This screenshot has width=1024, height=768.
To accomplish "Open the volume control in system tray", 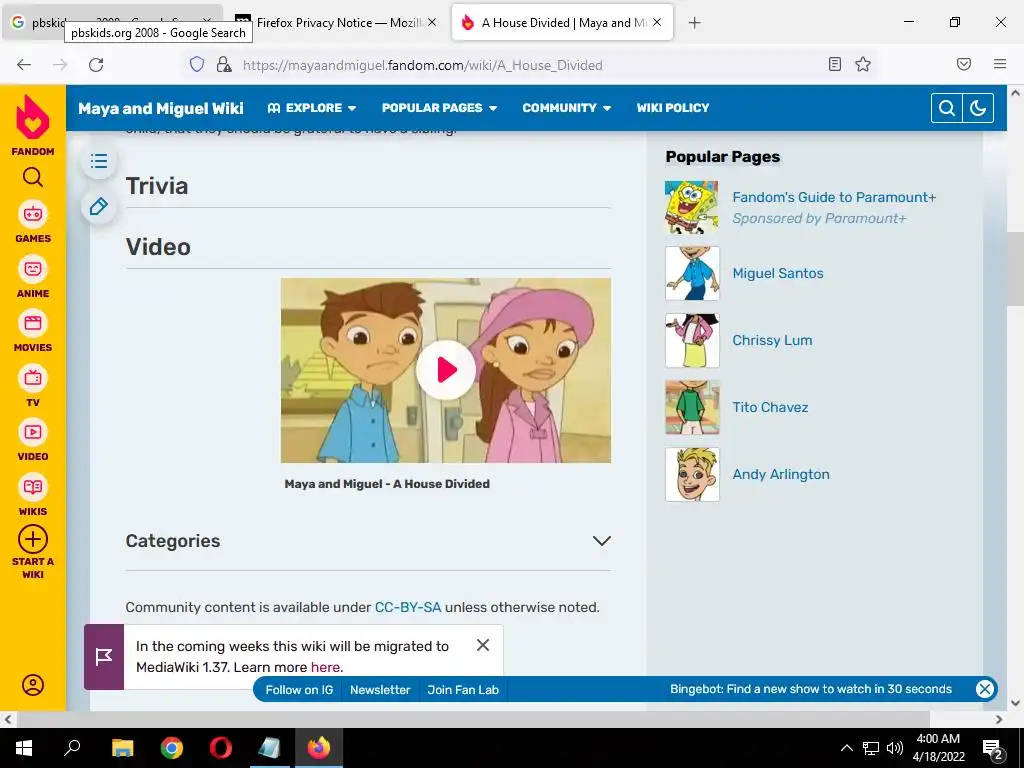I will [x=895, y=748].
